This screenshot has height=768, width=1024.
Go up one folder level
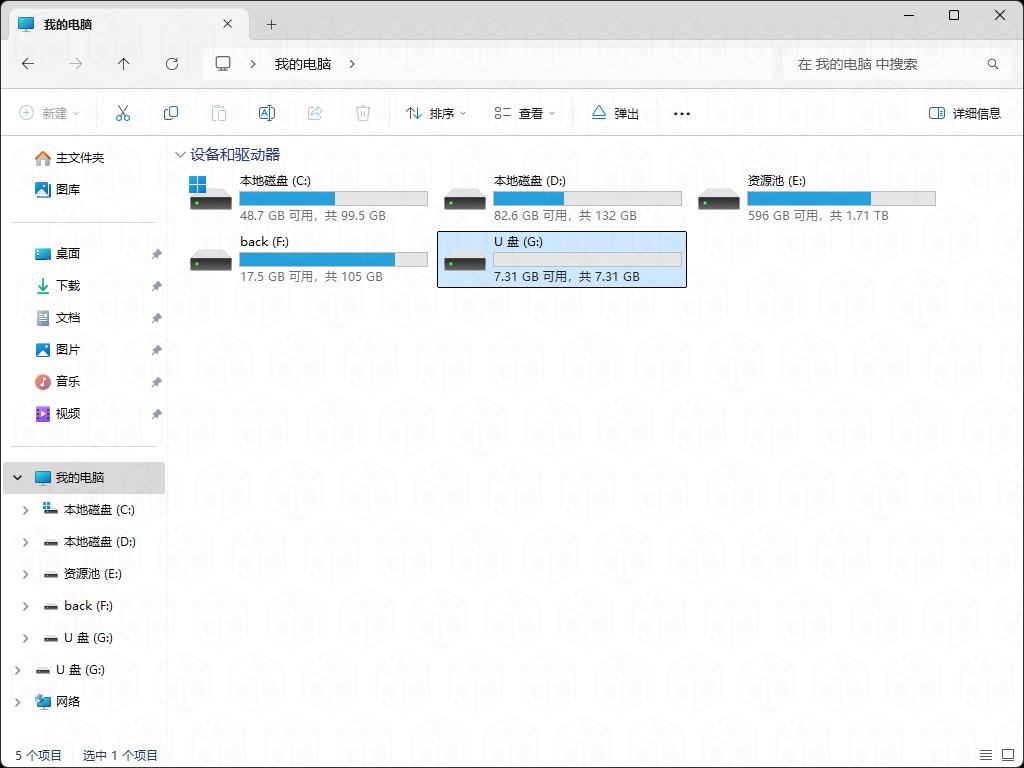tap(124, 64)
